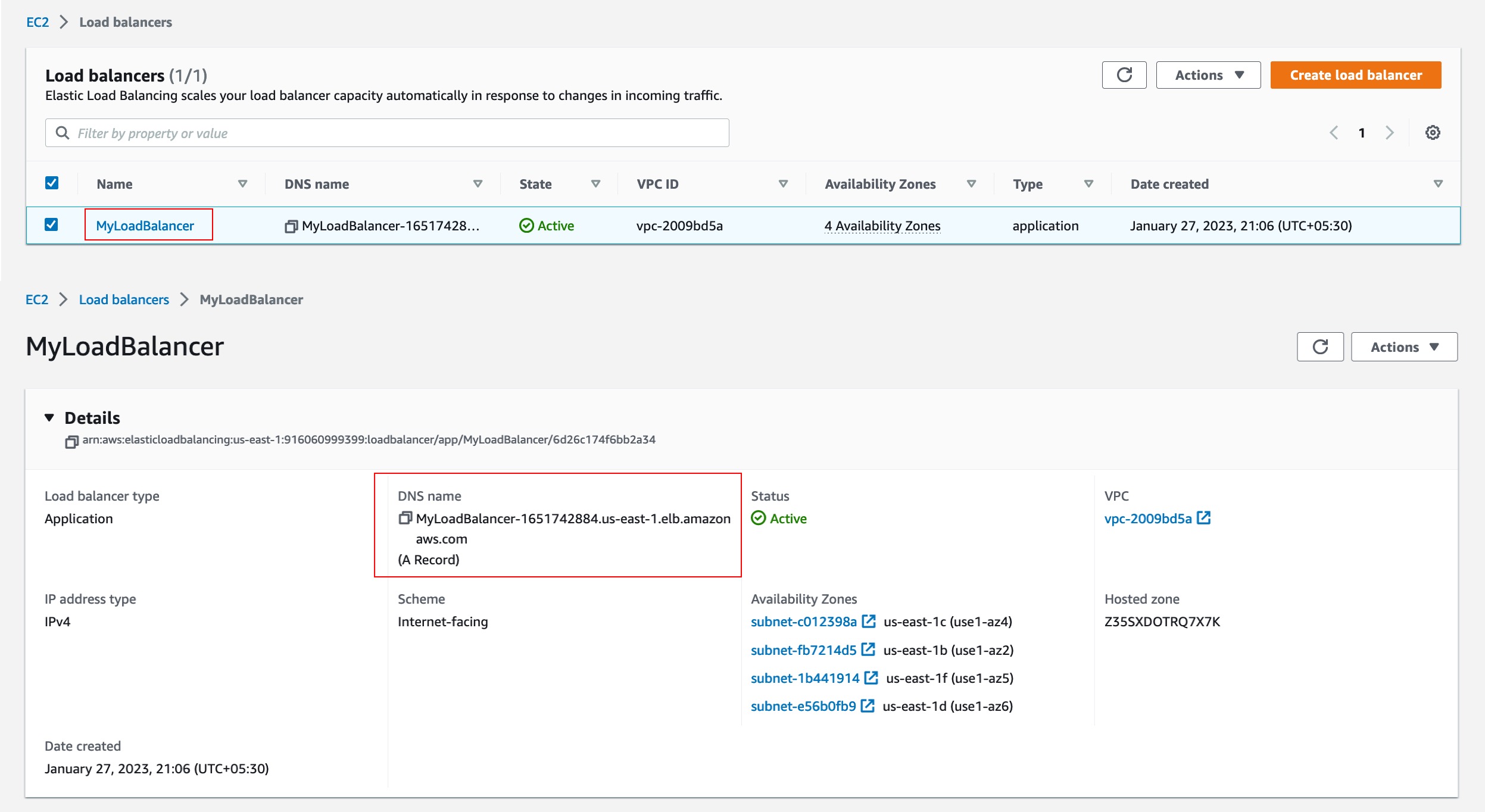Viewport: 1485px width, 812px height.
Task: Sort by Type column arrow
Action: coord(1088,183)
